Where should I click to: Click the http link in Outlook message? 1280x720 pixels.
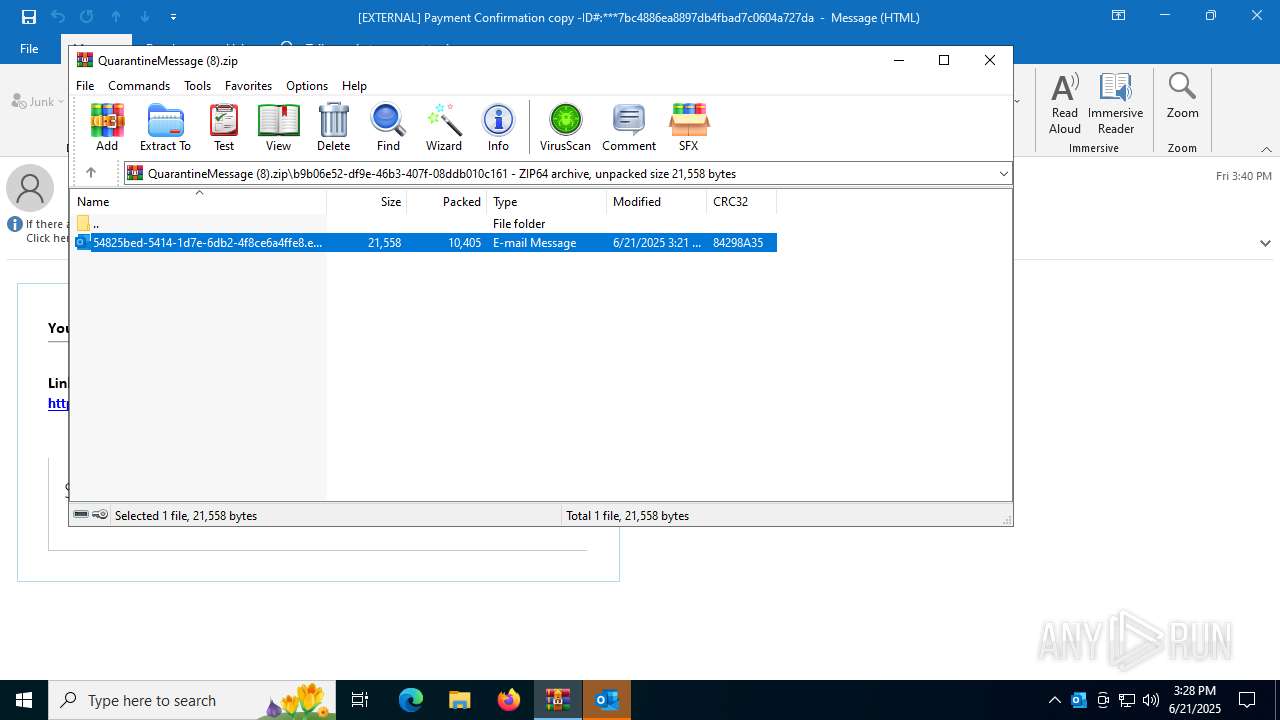click(58, 403)
